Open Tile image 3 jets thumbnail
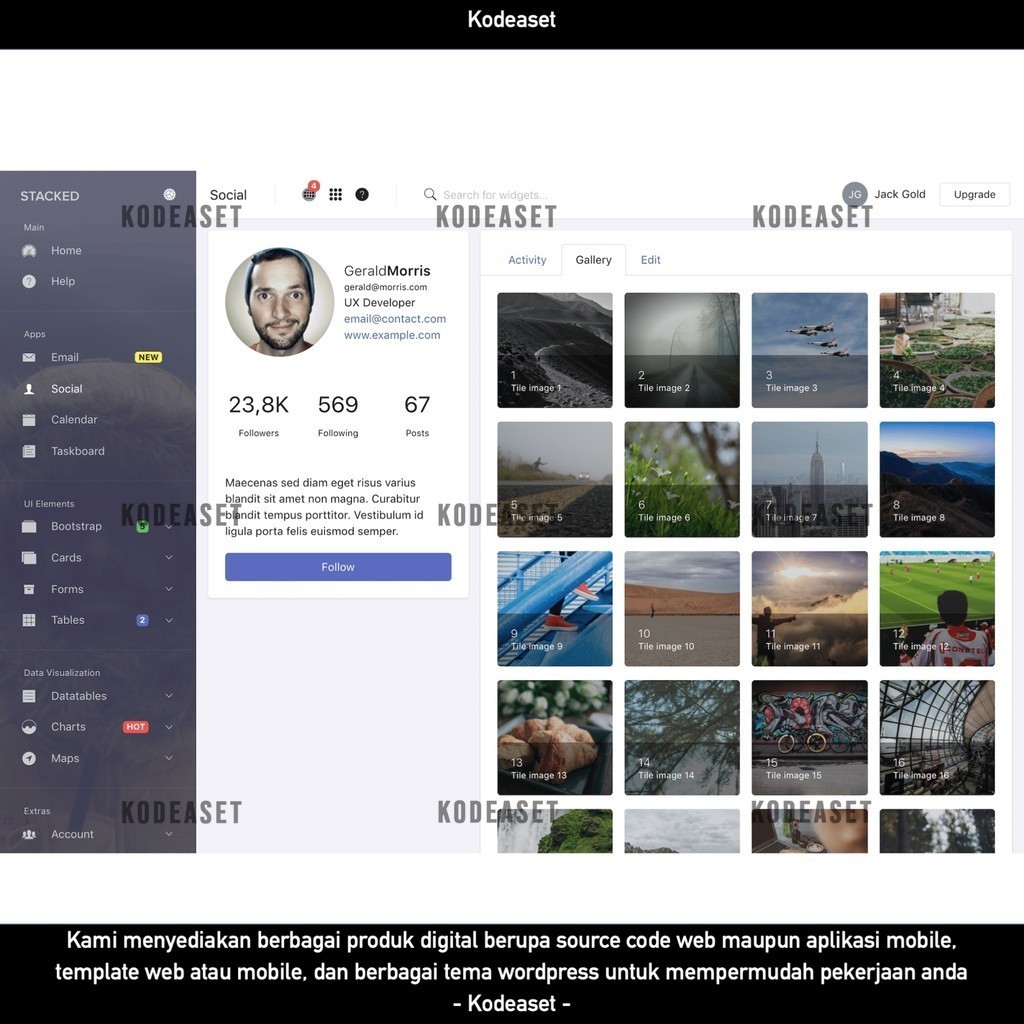Viewport: 1024px width, 1024px height. click(x=810, y=350)
